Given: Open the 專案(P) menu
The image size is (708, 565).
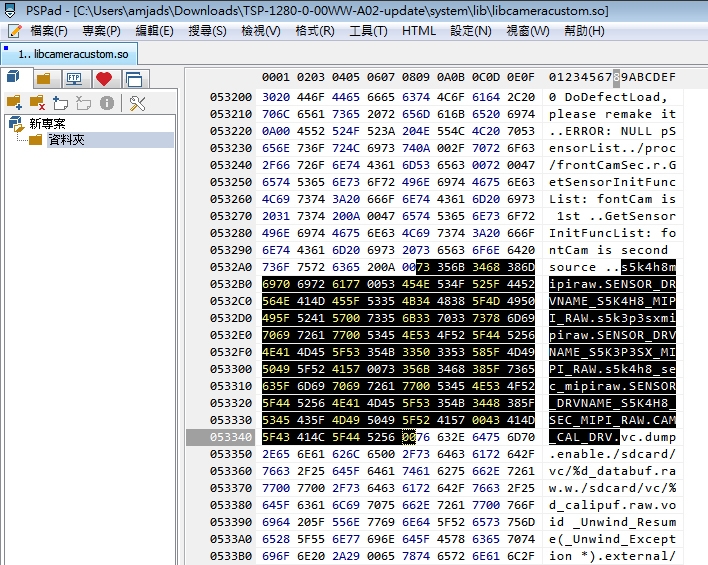Looking at the screenshot, I should pos(101,31).
